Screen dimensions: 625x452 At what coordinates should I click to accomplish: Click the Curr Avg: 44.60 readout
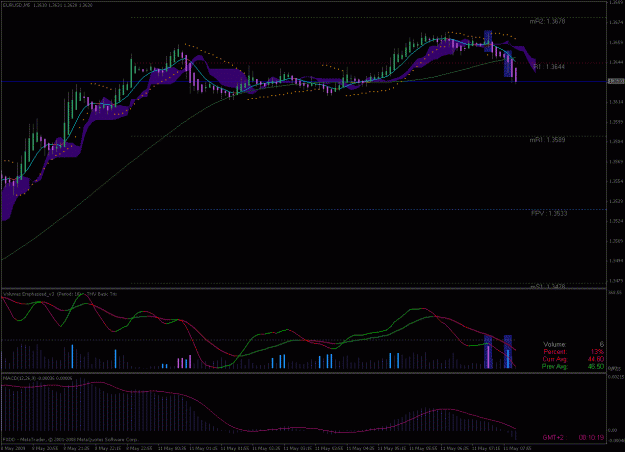(x=573, y=359)
